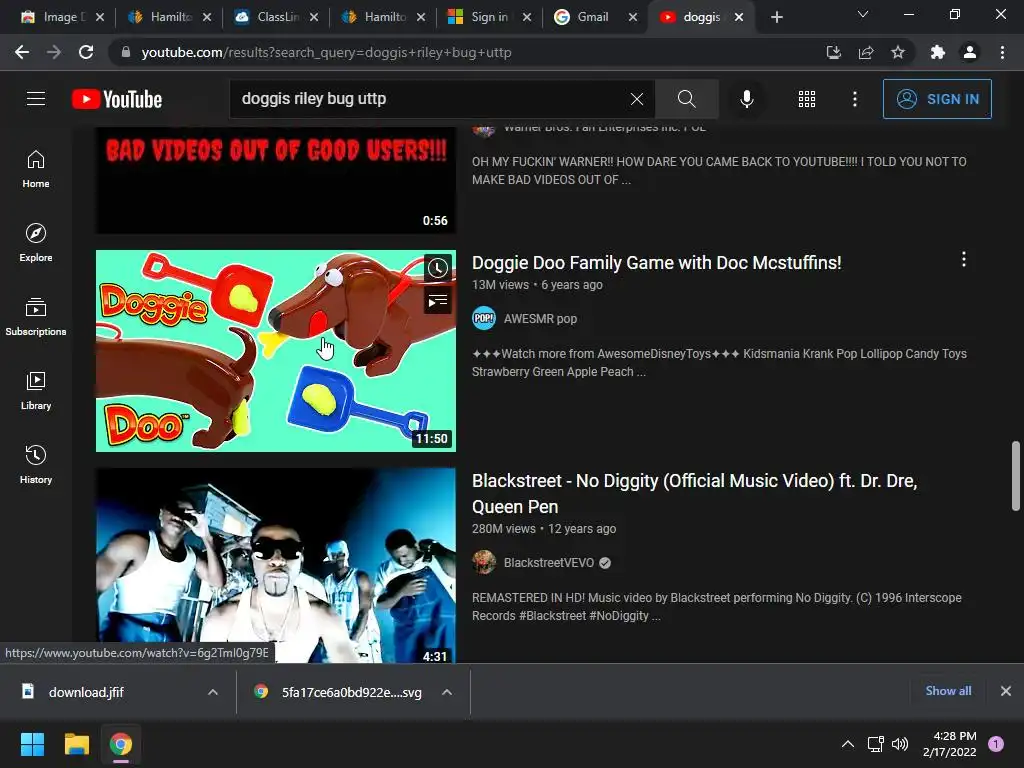Share this page from address bar
The image size is (1024, 768).
(x=866, y=52)
